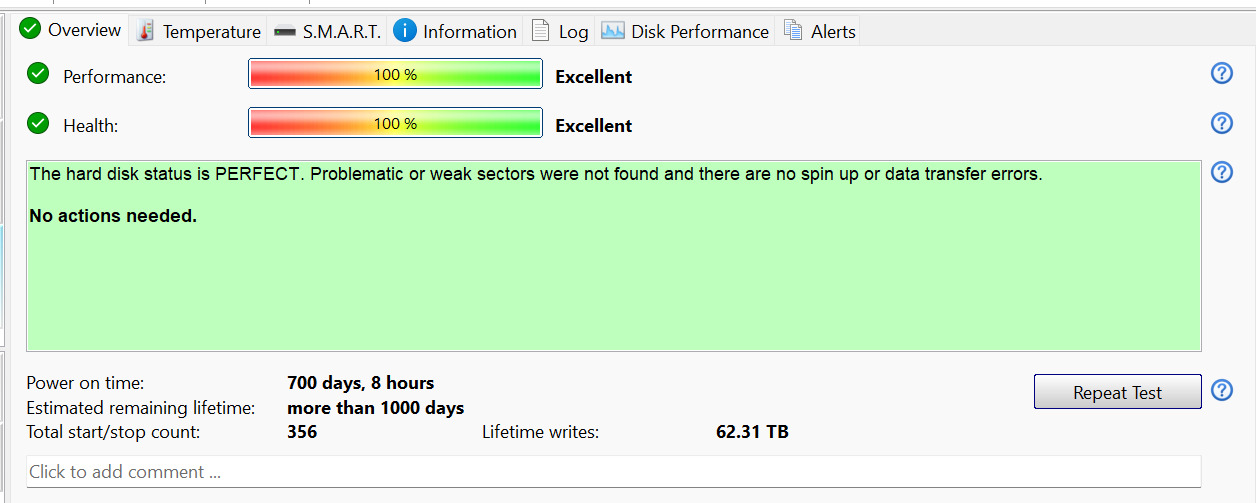
Task: Click help icon next to Repeat Test
Action: coord(1221,390)
